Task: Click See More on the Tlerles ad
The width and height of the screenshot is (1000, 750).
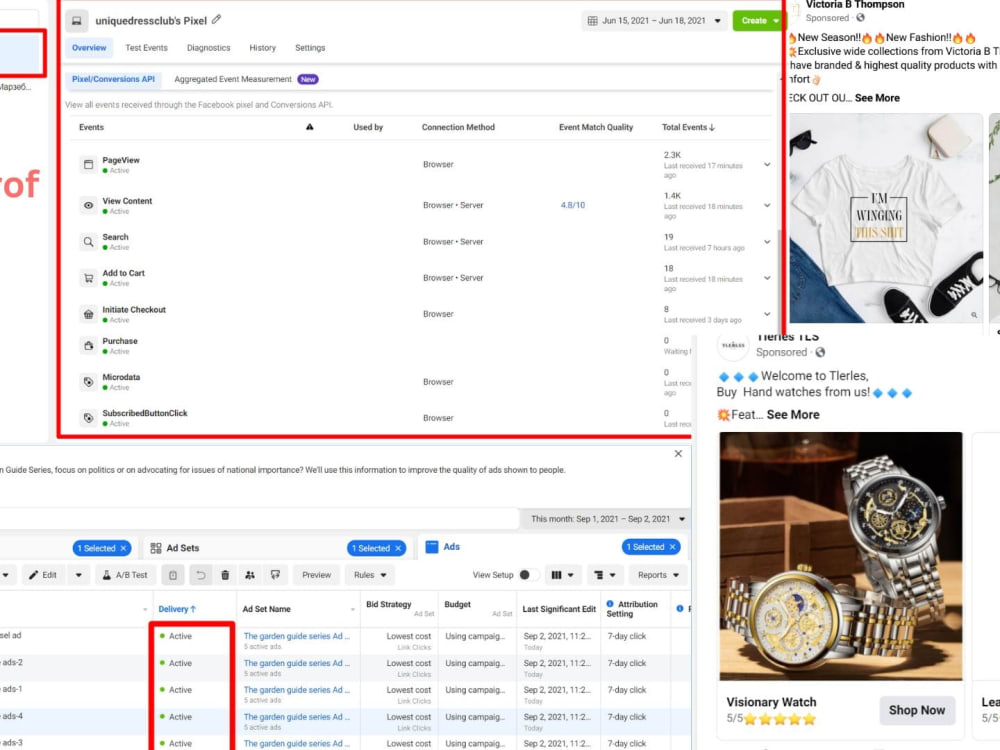Action: point(793,415)
